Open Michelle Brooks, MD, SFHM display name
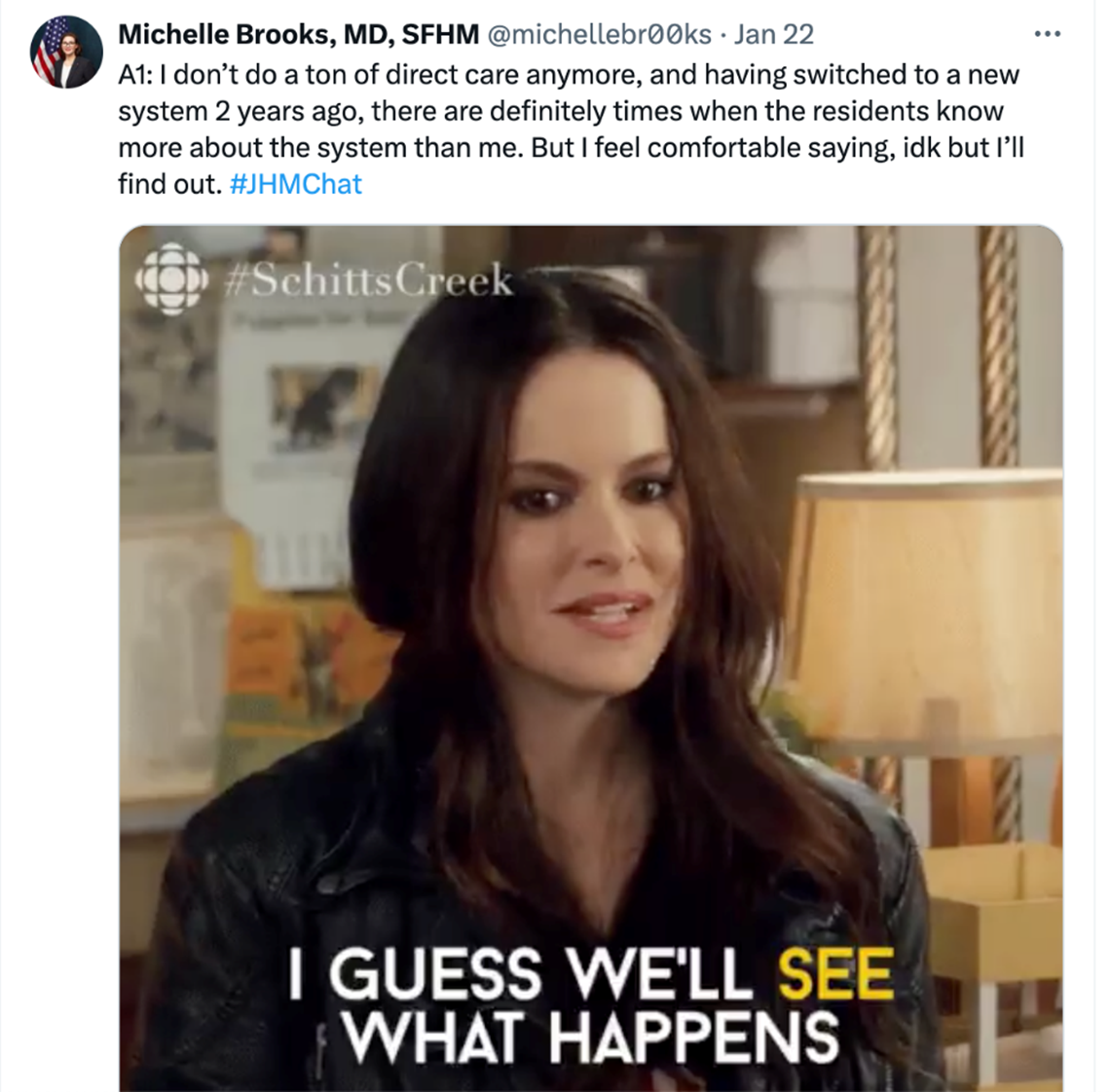Screen dimensions: 1111x1092 [x=298, y=34]
